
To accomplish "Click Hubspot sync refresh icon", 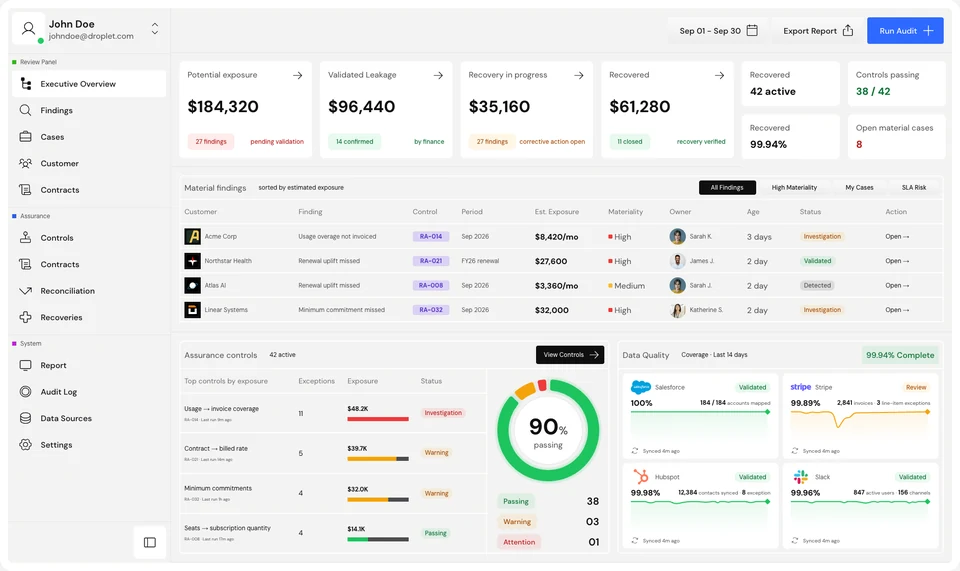I will click(x=635, y=540).
